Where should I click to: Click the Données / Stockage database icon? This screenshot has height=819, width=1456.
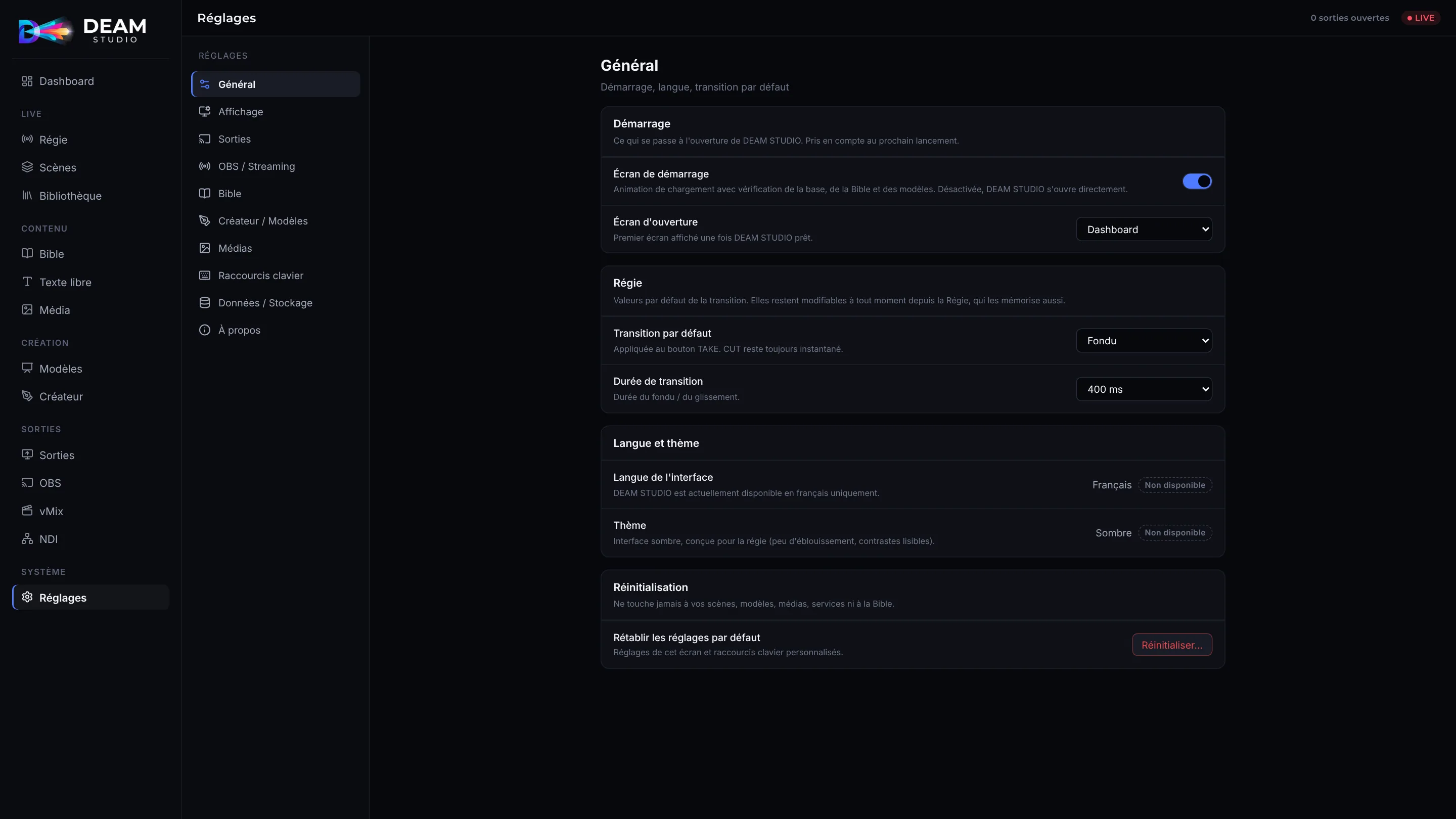205,302
